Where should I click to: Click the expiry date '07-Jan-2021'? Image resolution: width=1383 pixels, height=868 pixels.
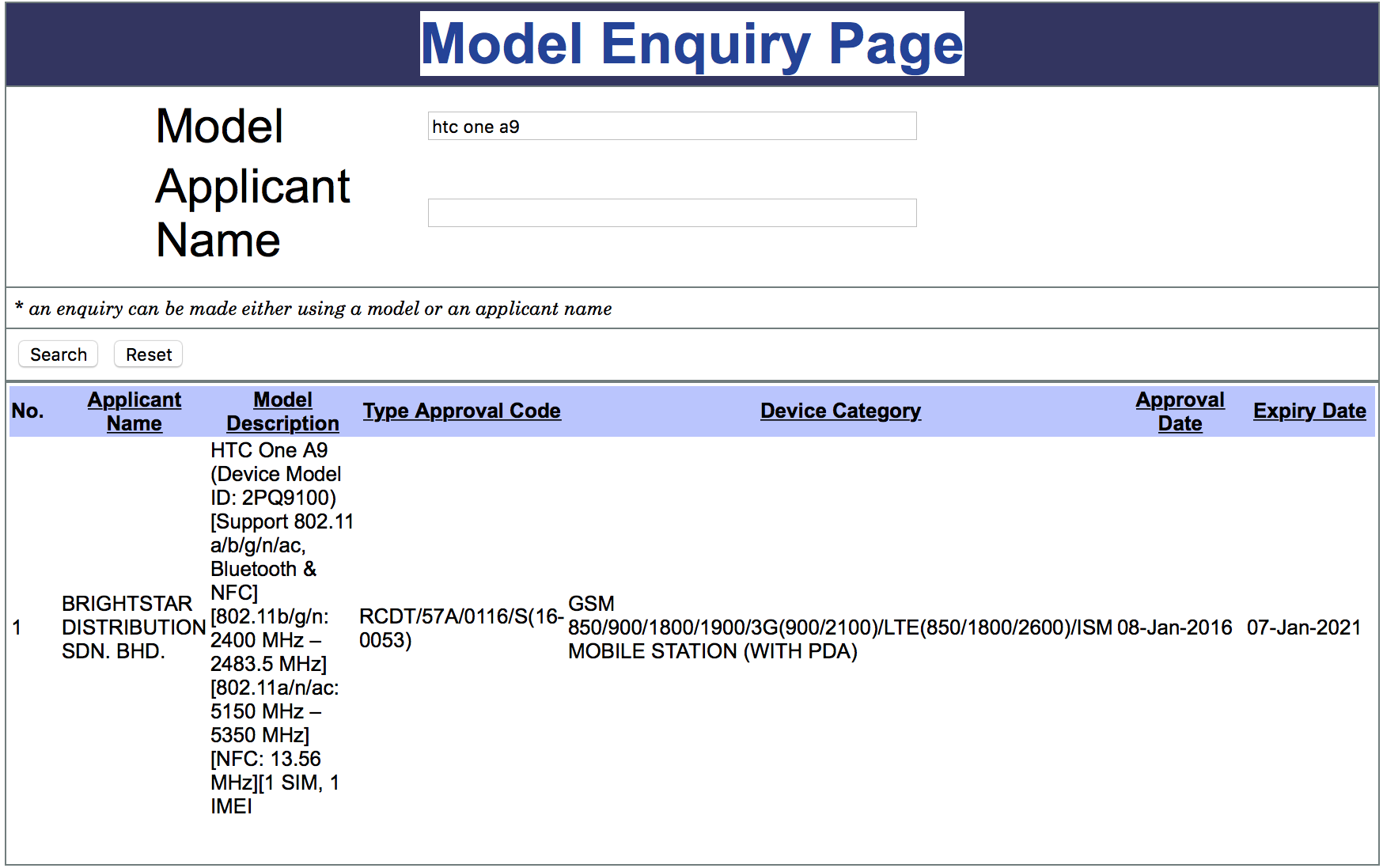1304,627
